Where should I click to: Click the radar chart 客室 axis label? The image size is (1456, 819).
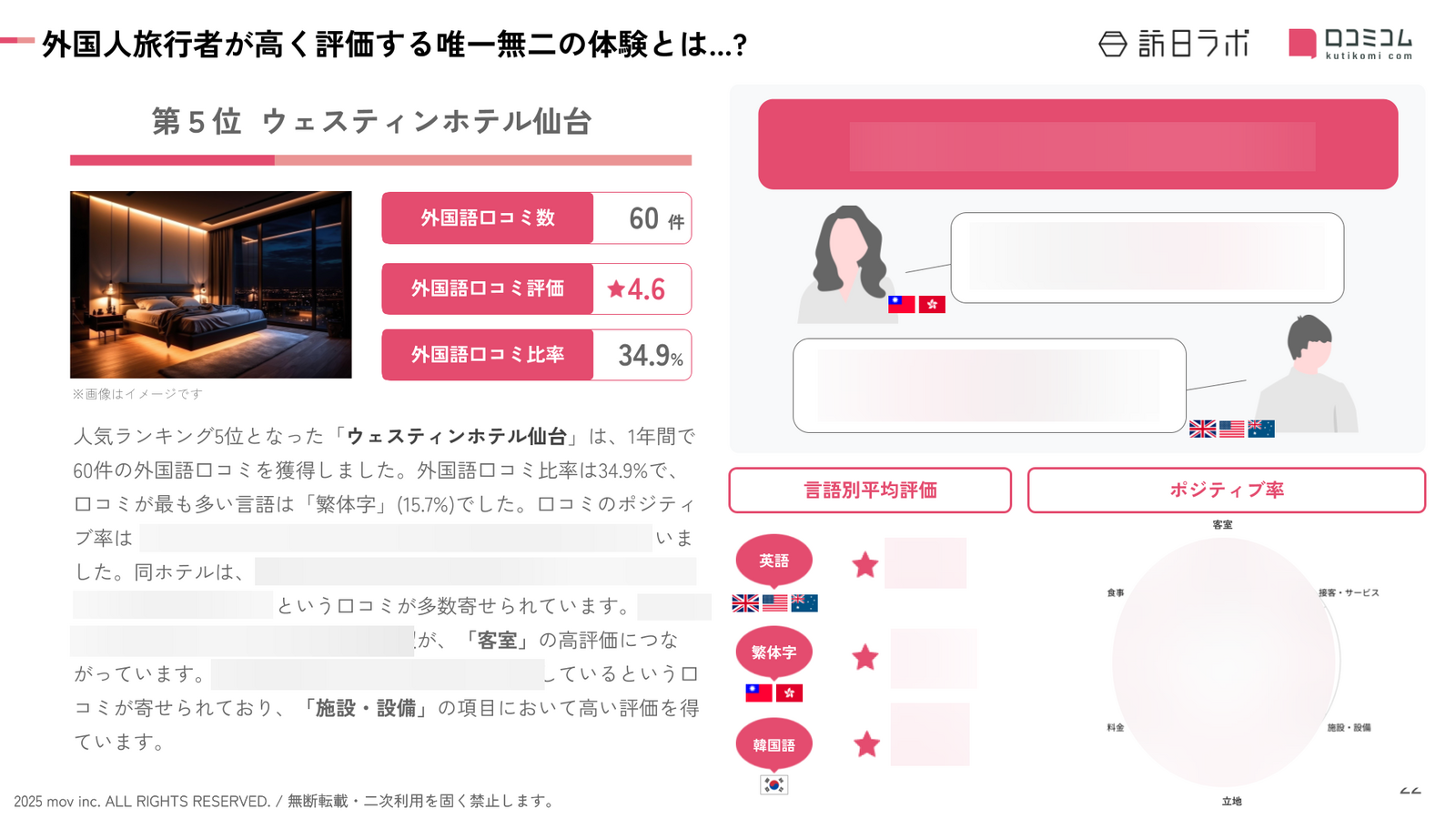click(1222, 525)
